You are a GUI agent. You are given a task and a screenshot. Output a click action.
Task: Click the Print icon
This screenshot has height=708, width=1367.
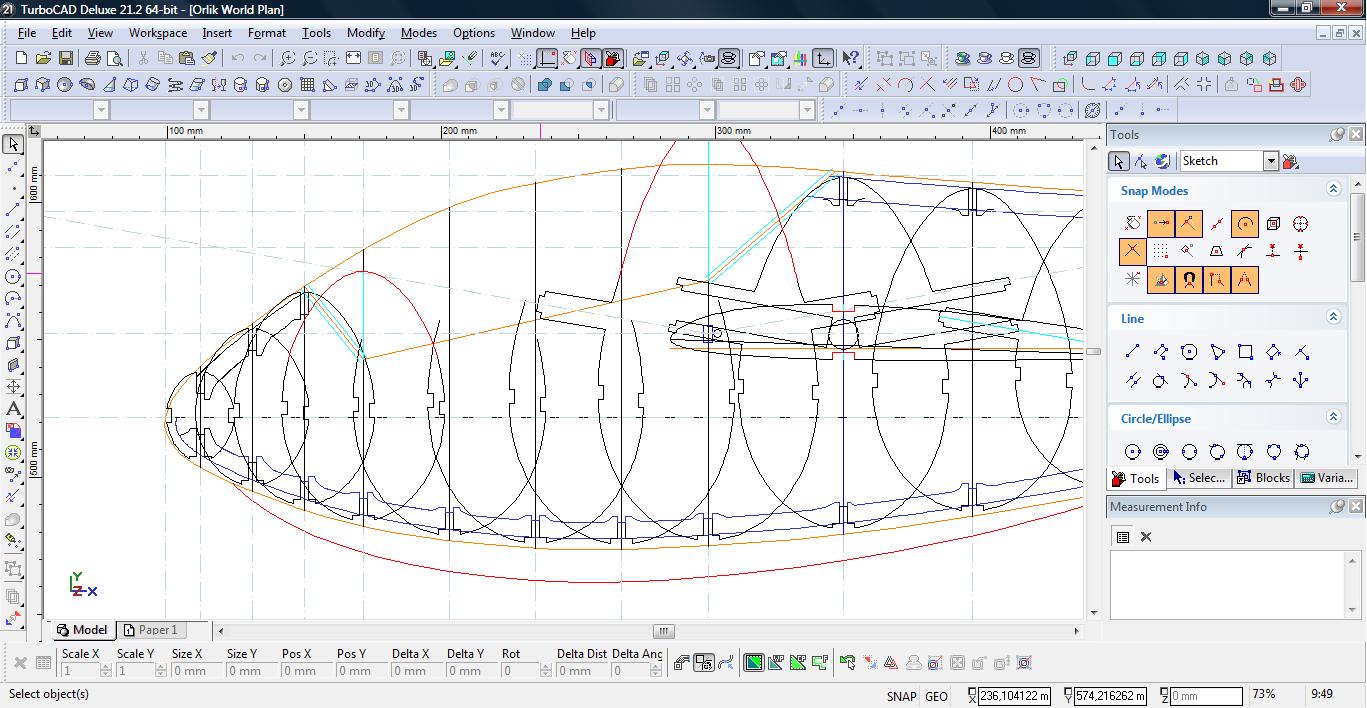tap(93, 59)
